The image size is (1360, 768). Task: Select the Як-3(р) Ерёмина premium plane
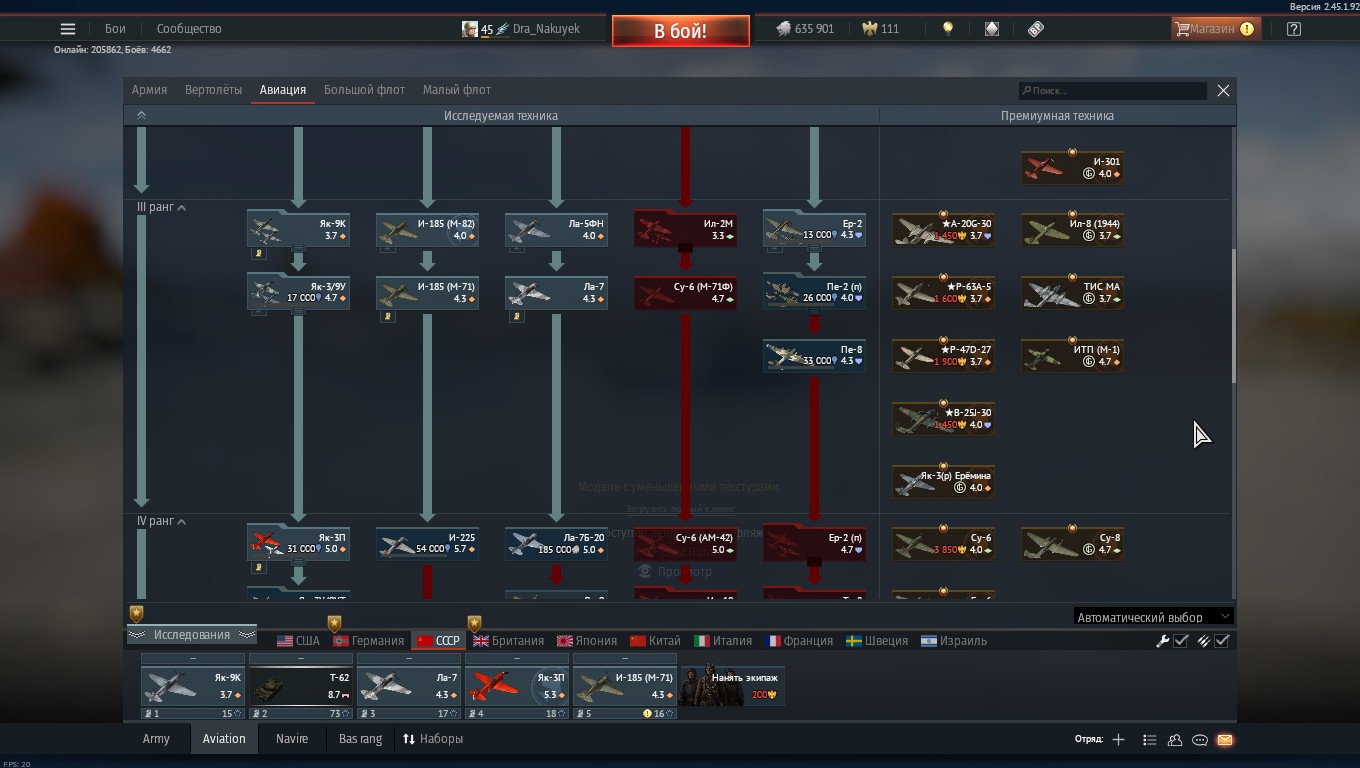[x=943, y=481]
